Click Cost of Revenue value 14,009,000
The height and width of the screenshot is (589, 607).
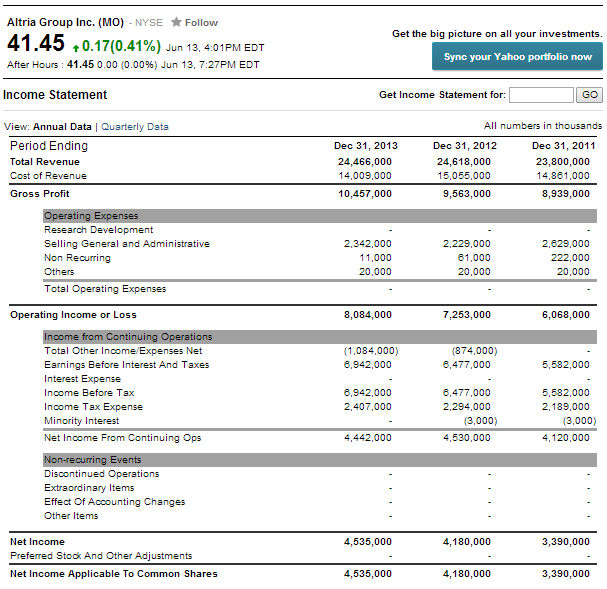pyautogui.click(x=365, y=176)
